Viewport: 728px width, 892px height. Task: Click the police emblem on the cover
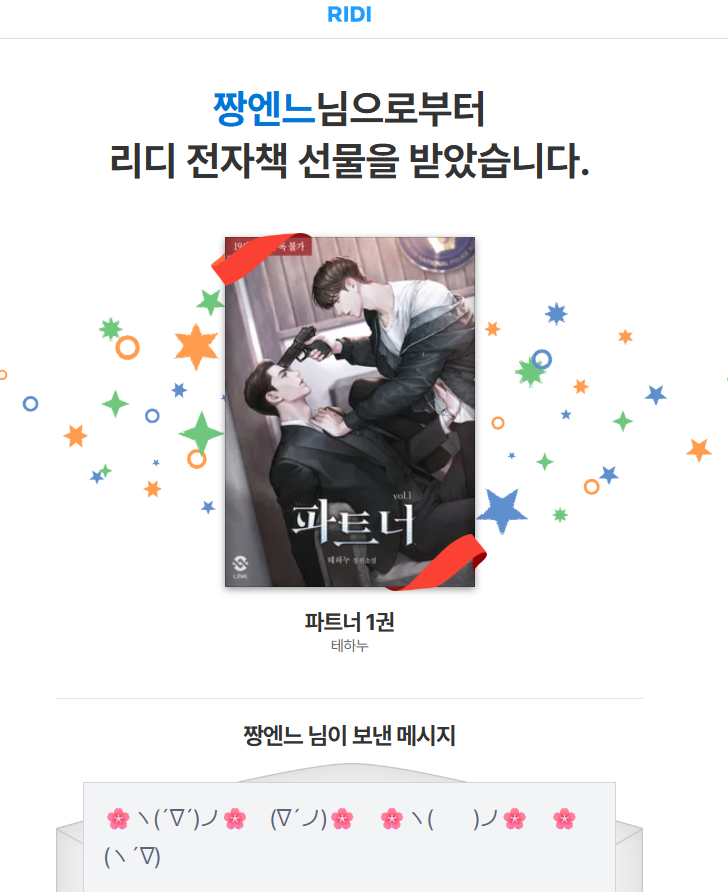[437, 254]
